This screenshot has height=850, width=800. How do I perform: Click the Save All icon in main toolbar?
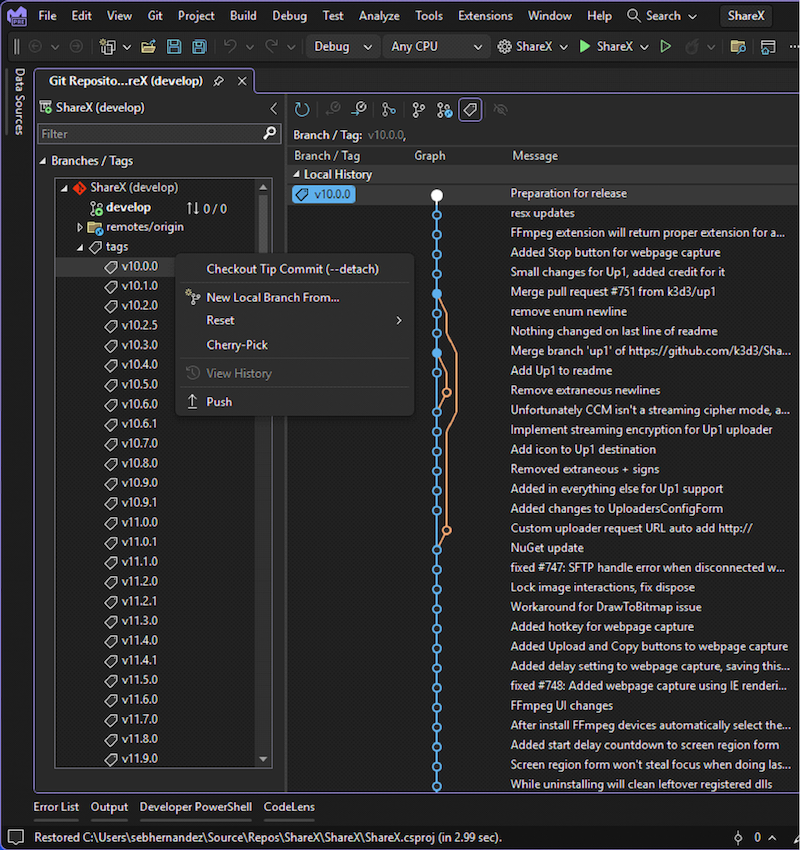[199, 47]
